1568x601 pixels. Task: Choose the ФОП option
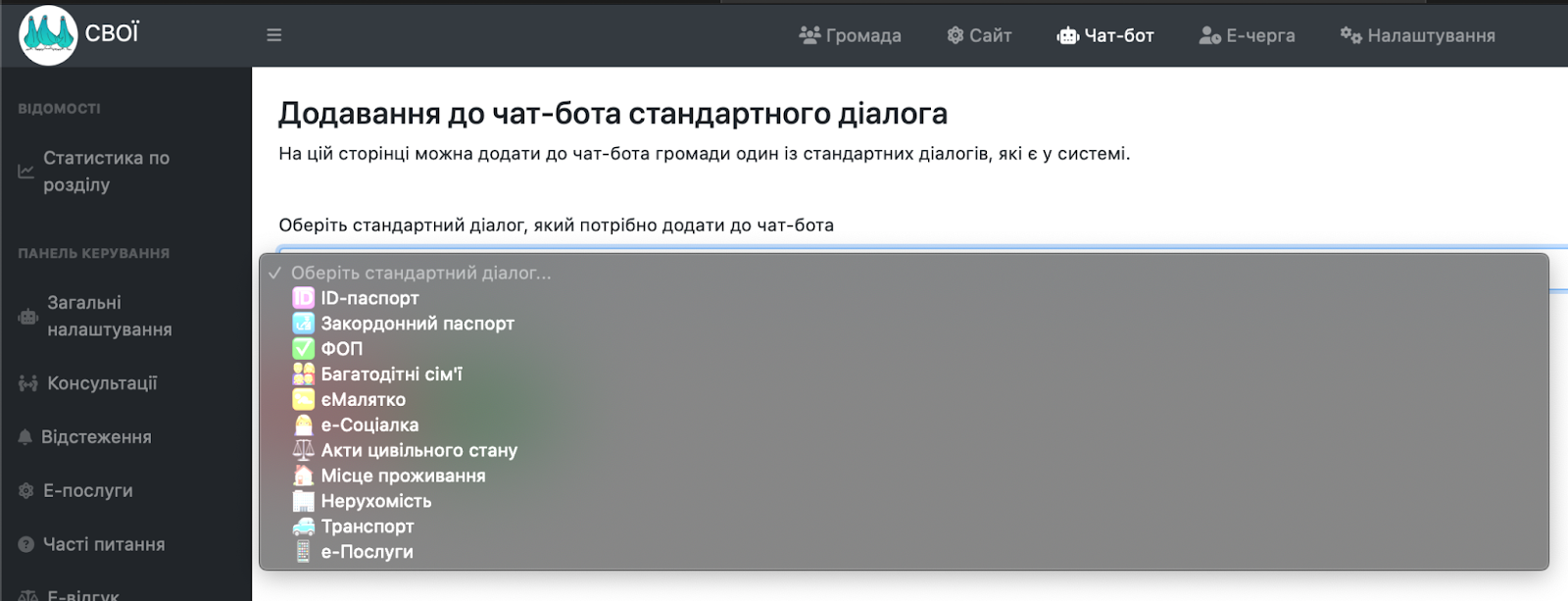[x=341, y=349]
